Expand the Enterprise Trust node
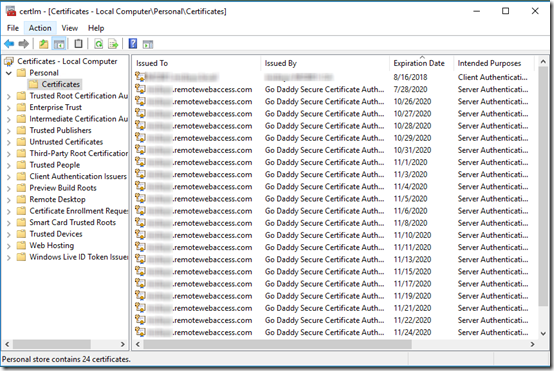The width and height of the screenshot is (554, 371). [x=9, y=108]
